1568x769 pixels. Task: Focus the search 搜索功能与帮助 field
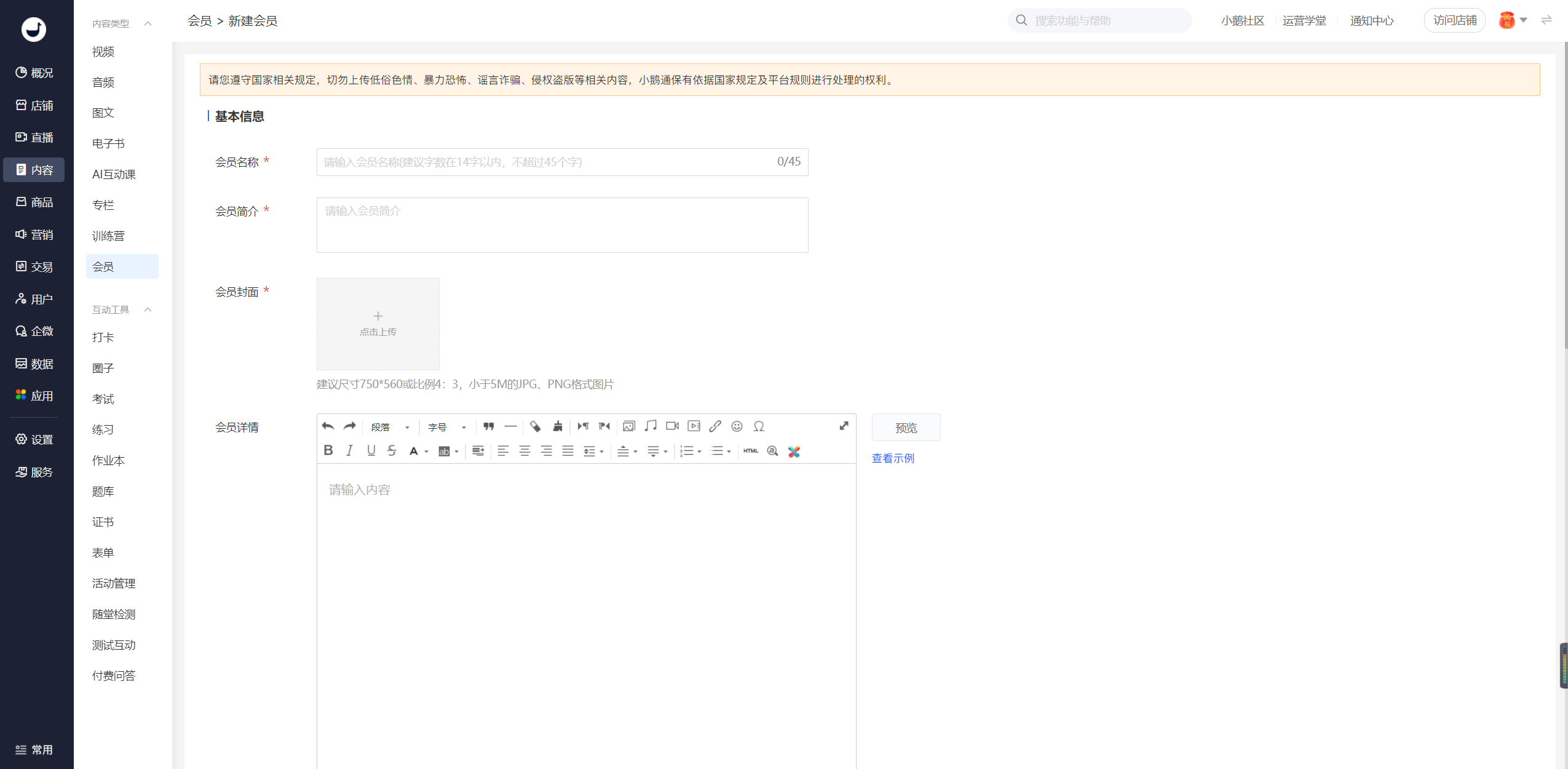pyautogui.click(x=1099, y=20)
